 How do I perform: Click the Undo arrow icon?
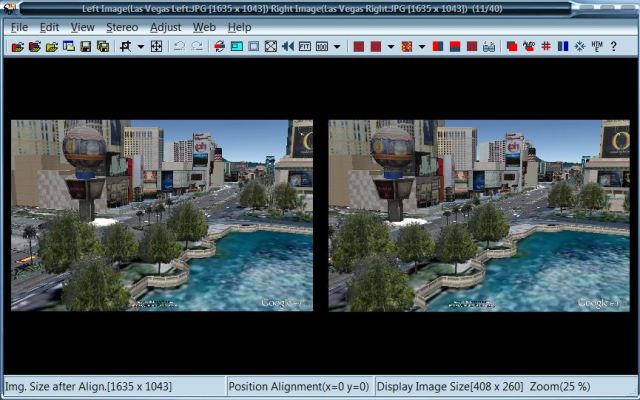pyautogui.click(x=179, y=47)
